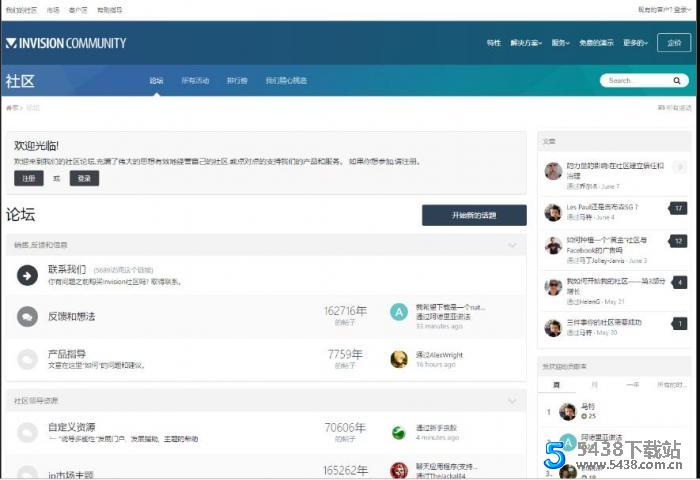Click the '70606年' post count
700x480 pixels.
[x=345, y=427]
